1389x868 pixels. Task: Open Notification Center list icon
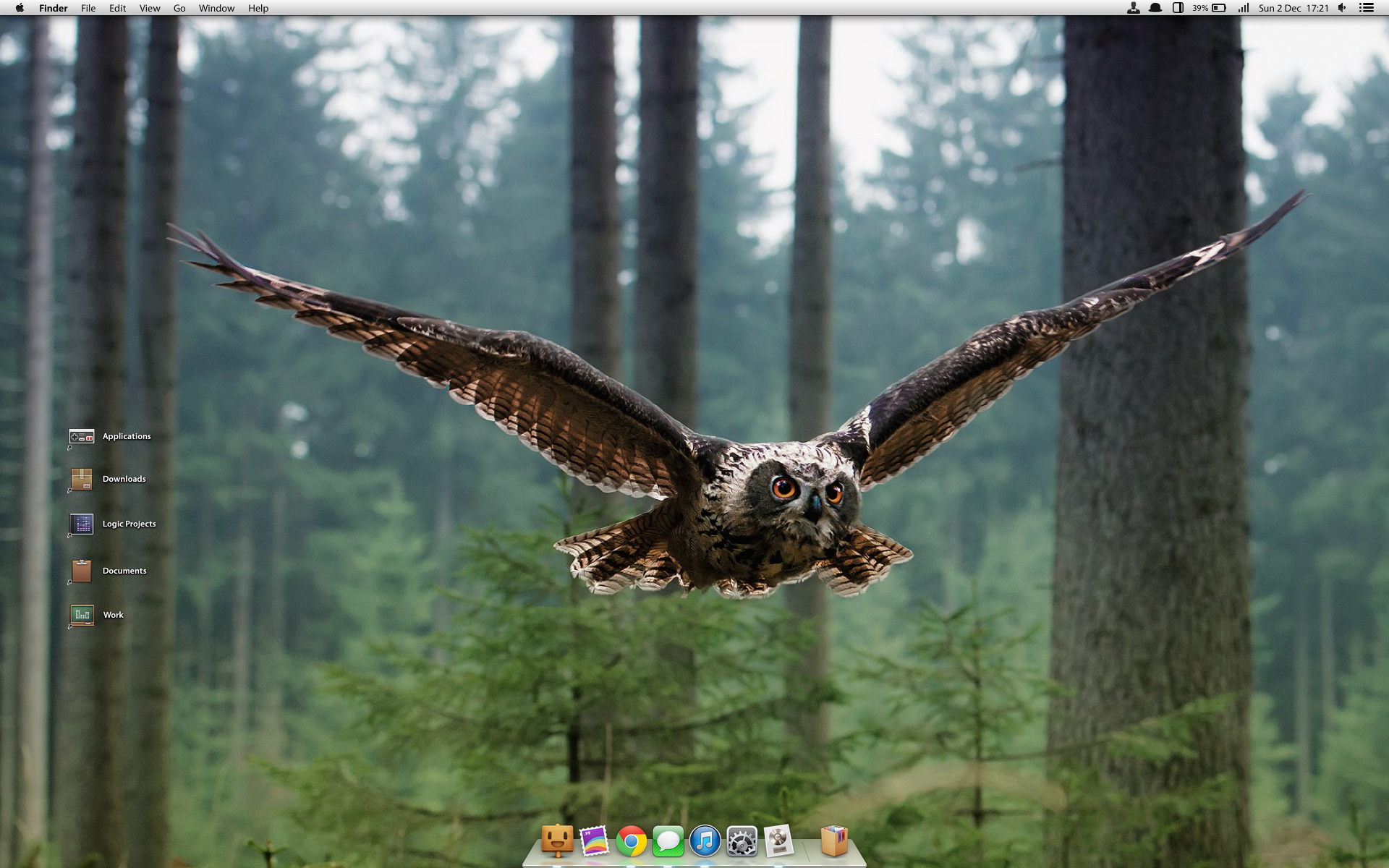1367,8
